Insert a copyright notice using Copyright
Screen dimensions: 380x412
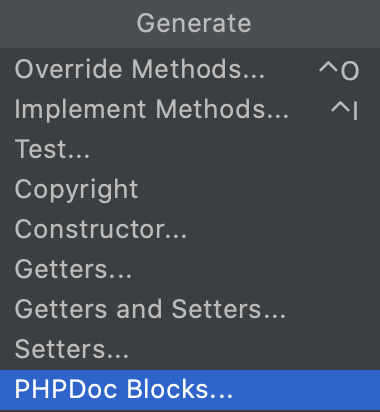[x=190, y=190]
